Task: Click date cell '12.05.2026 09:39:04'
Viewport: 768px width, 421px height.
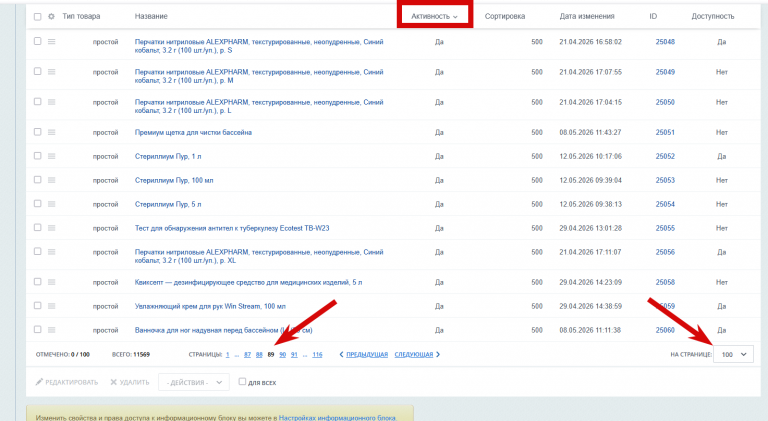Action: point(591,180)
